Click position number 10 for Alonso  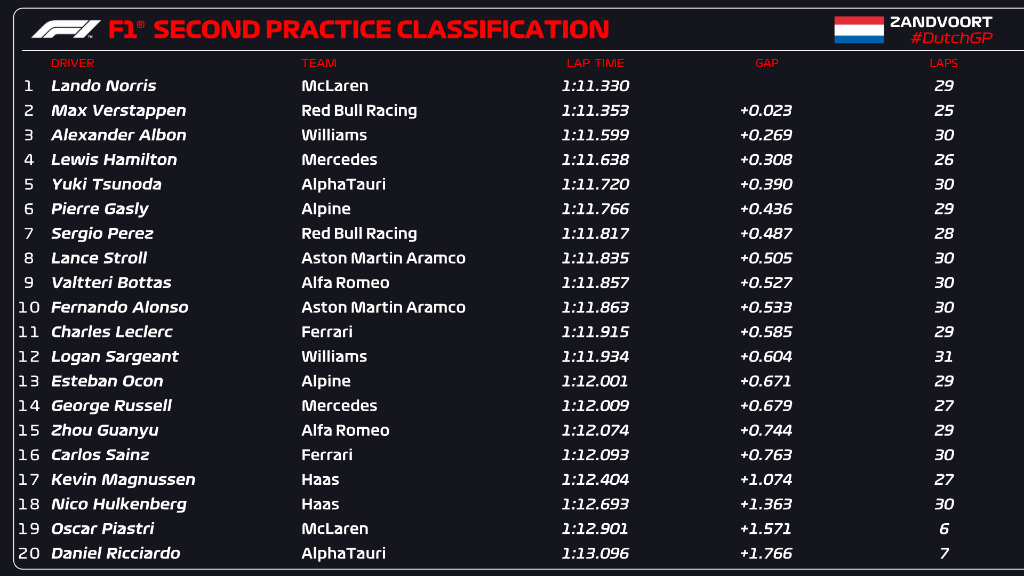click(29, 308)
